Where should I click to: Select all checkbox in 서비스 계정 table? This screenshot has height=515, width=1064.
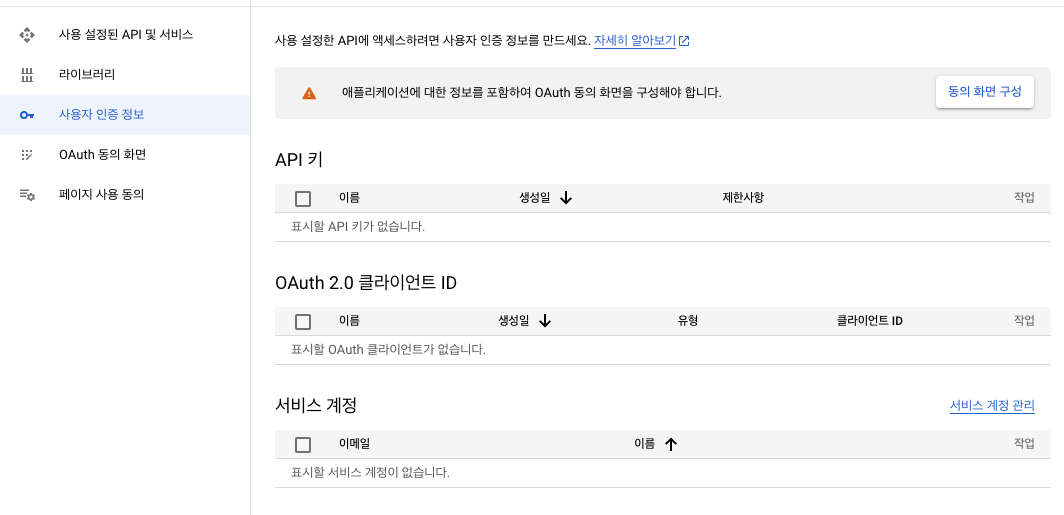(x=303, y=444)
